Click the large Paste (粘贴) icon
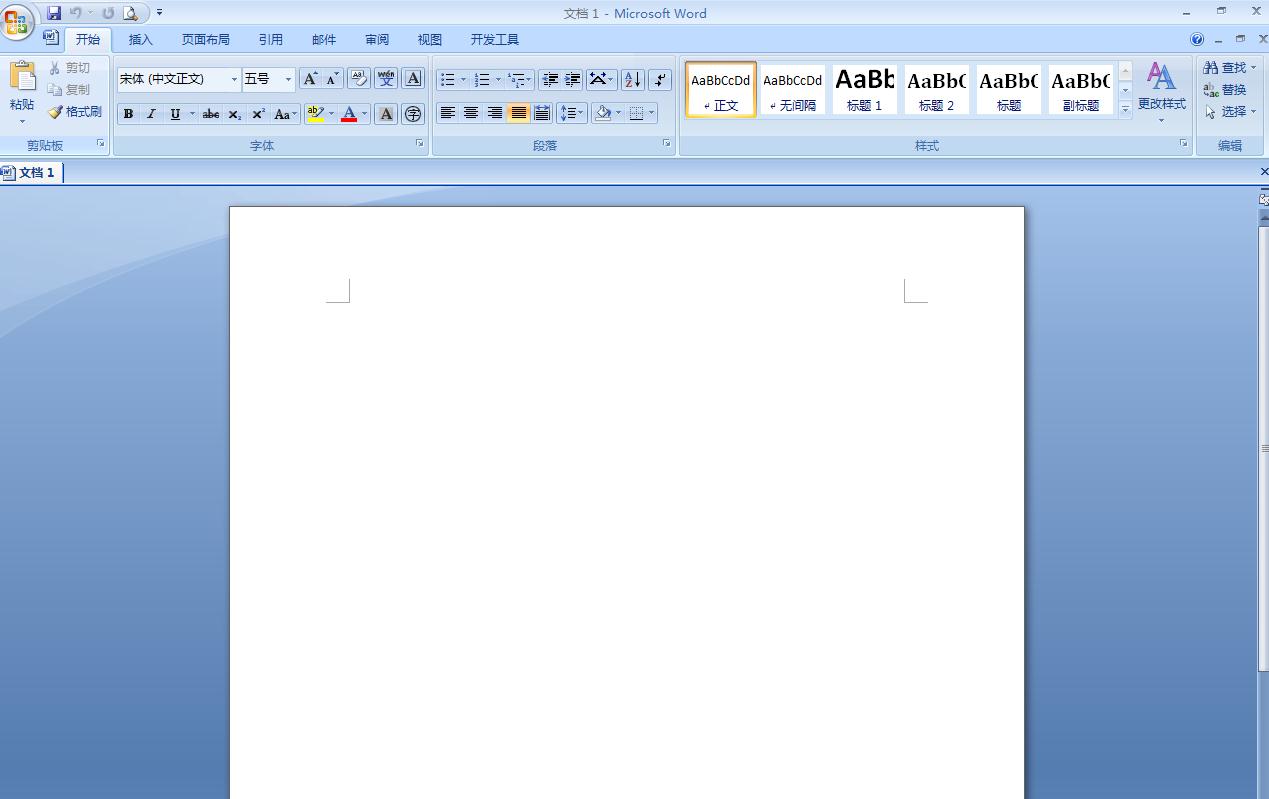The image size is (1269, 799). (22, 76)
